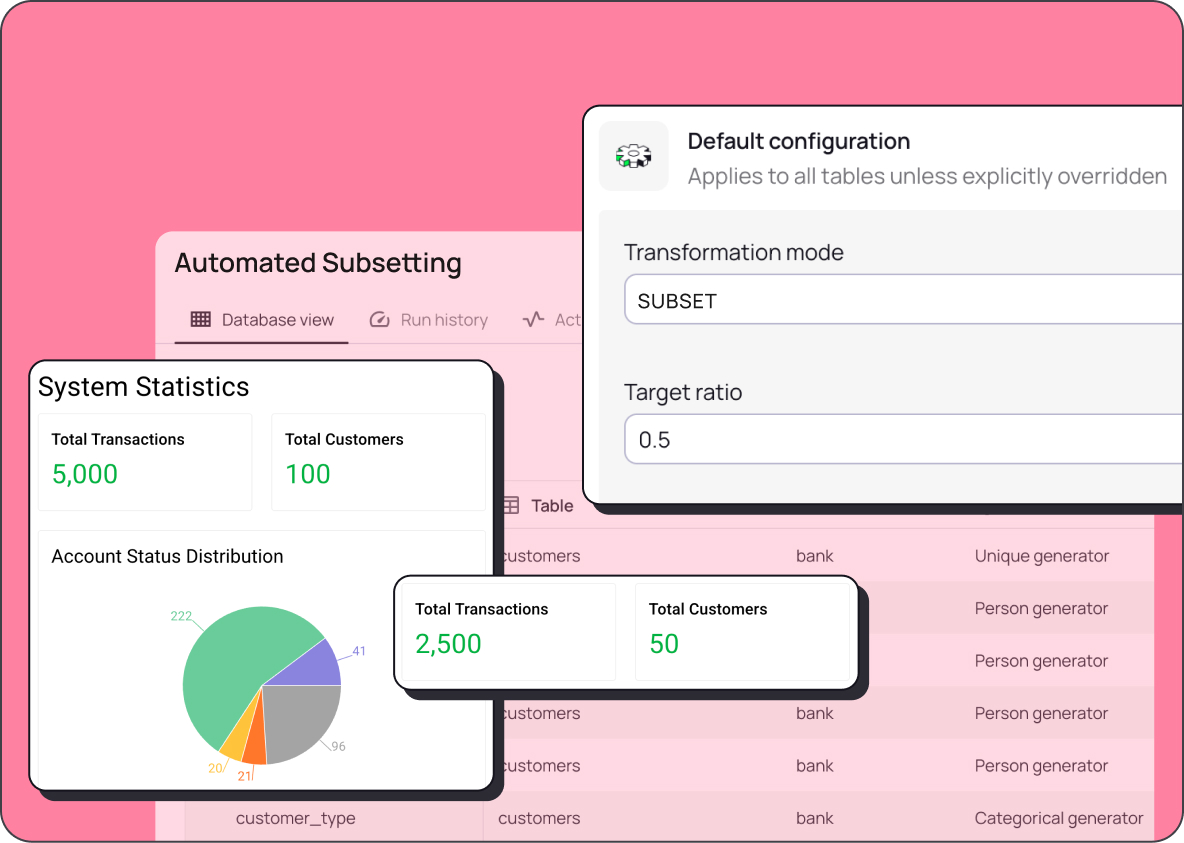This screenshot has height=843, width=1184.
Task: Click the 50 Total Customers value
Action: coord(664,644)
